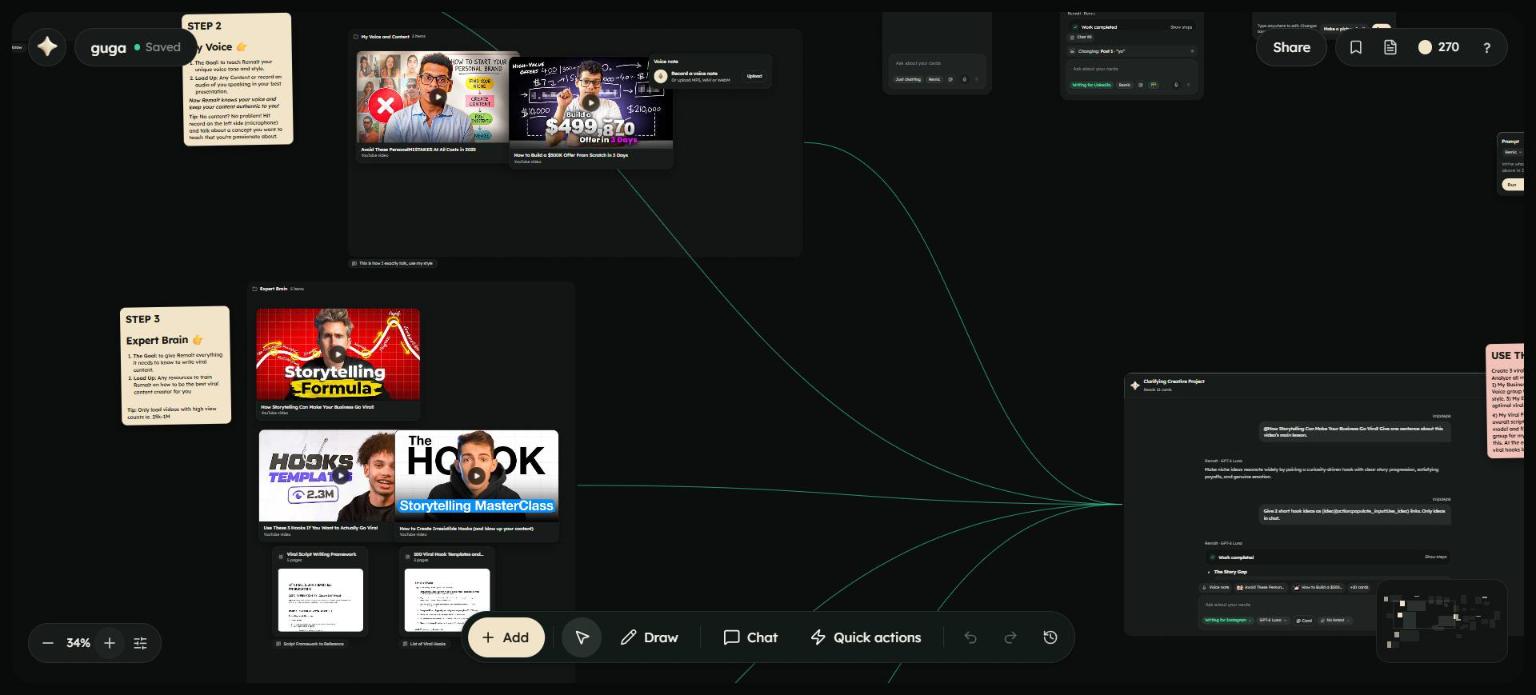Screen dimensions: 1536x695
Task: Click the help question mark icon
Action: pos(1487,47)
